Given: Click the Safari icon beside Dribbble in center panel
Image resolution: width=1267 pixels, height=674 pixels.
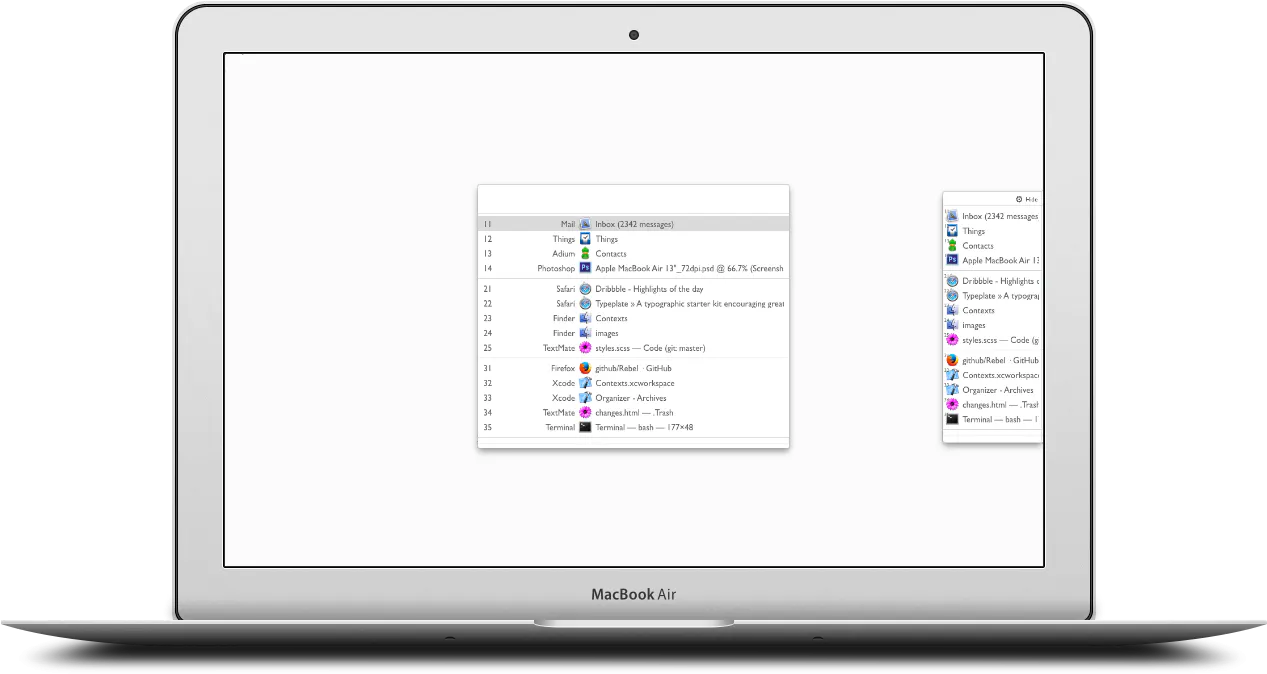Looking at the screenshot, I should (585, 289).
